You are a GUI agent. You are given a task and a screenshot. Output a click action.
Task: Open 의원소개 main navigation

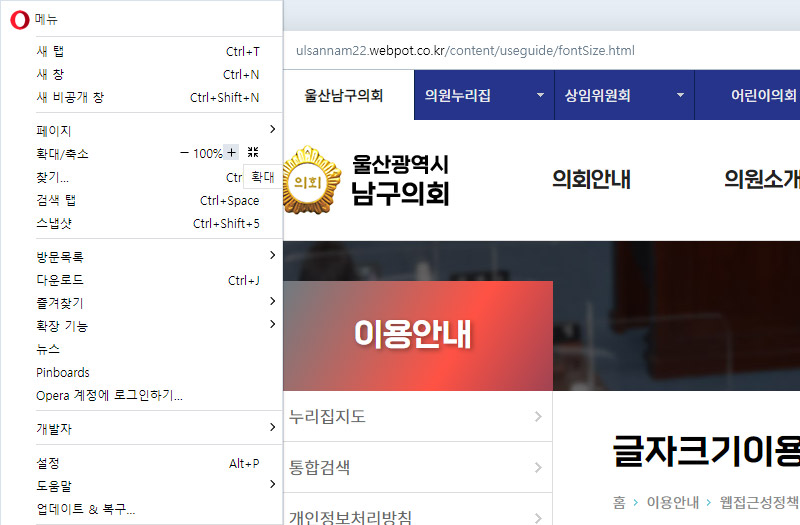762,180
